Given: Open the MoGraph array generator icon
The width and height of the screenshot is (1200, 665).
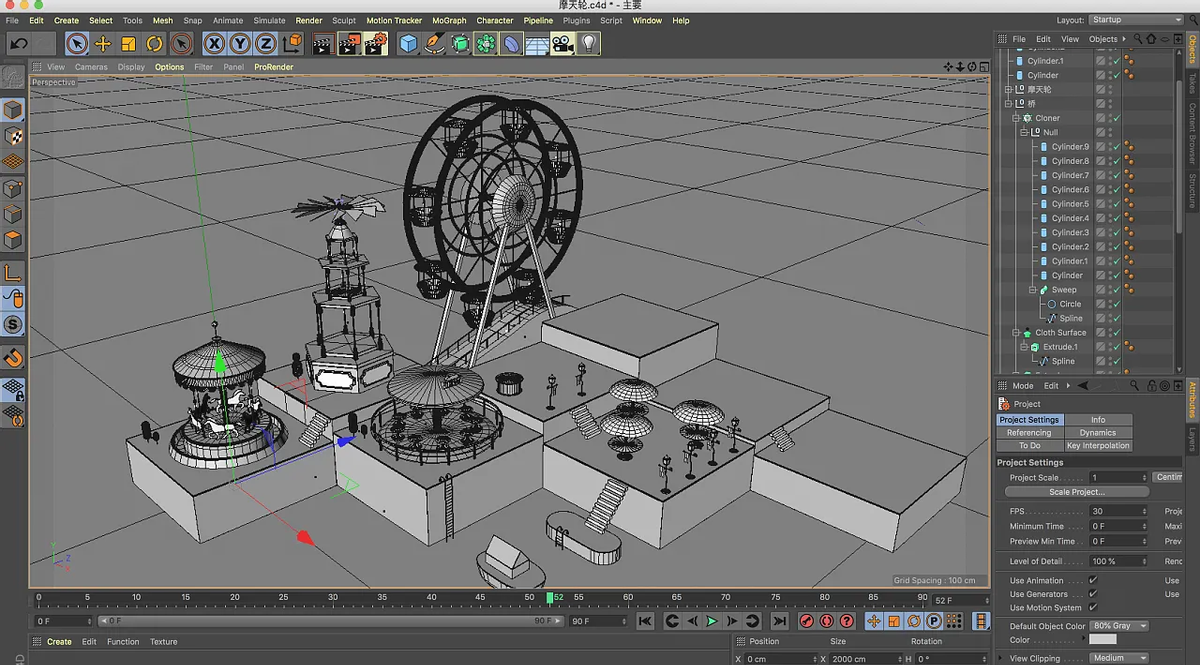Looking at the screenshot, I should (x=486, y=43).
